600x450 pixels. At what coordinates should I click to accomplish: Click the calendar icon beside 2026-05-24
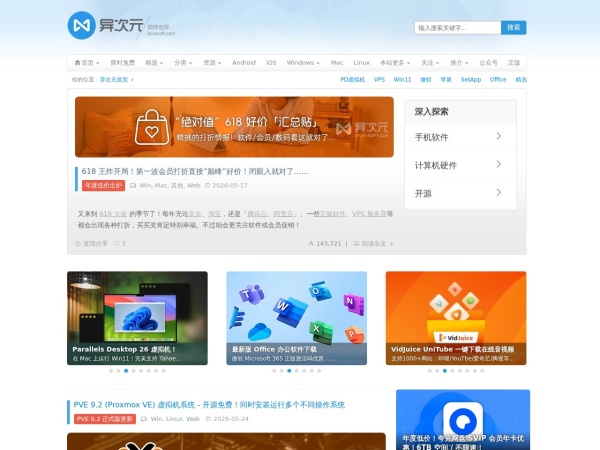[209, 419]
